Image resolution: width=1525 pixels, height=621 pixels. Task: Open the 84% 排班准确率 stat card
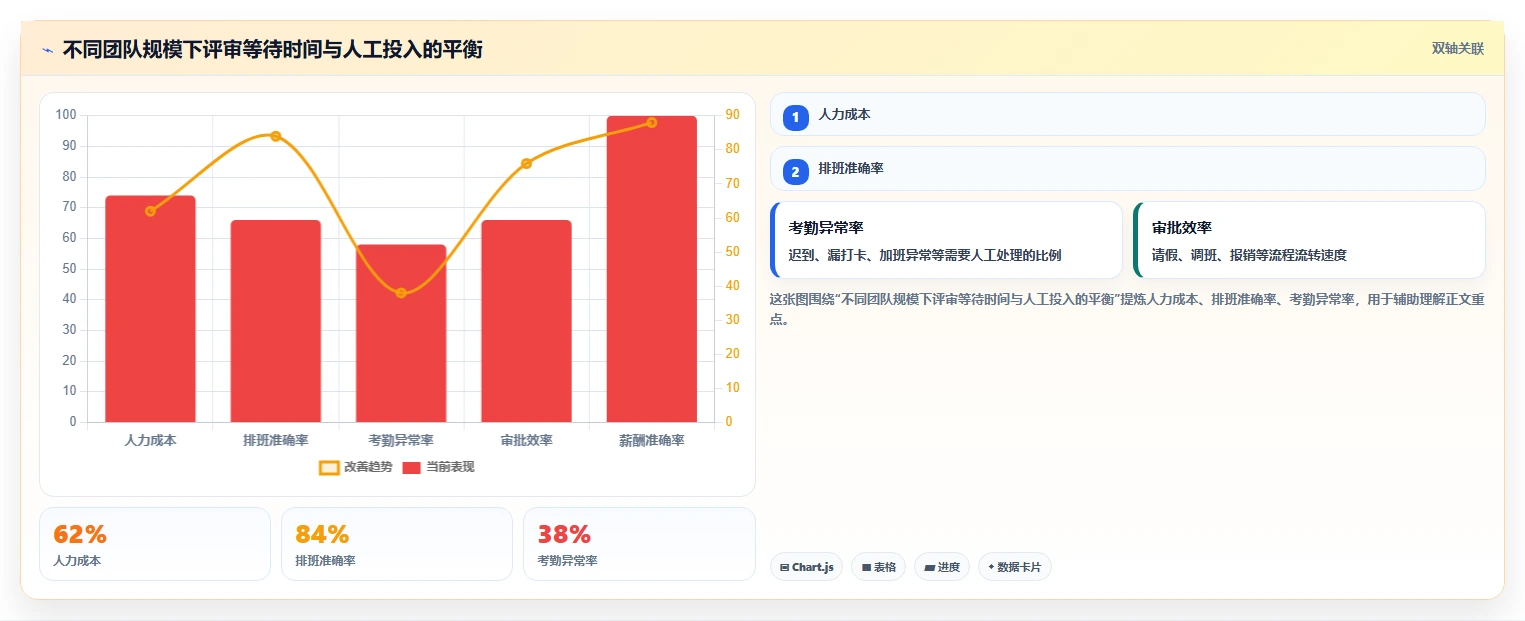(397, 544)
